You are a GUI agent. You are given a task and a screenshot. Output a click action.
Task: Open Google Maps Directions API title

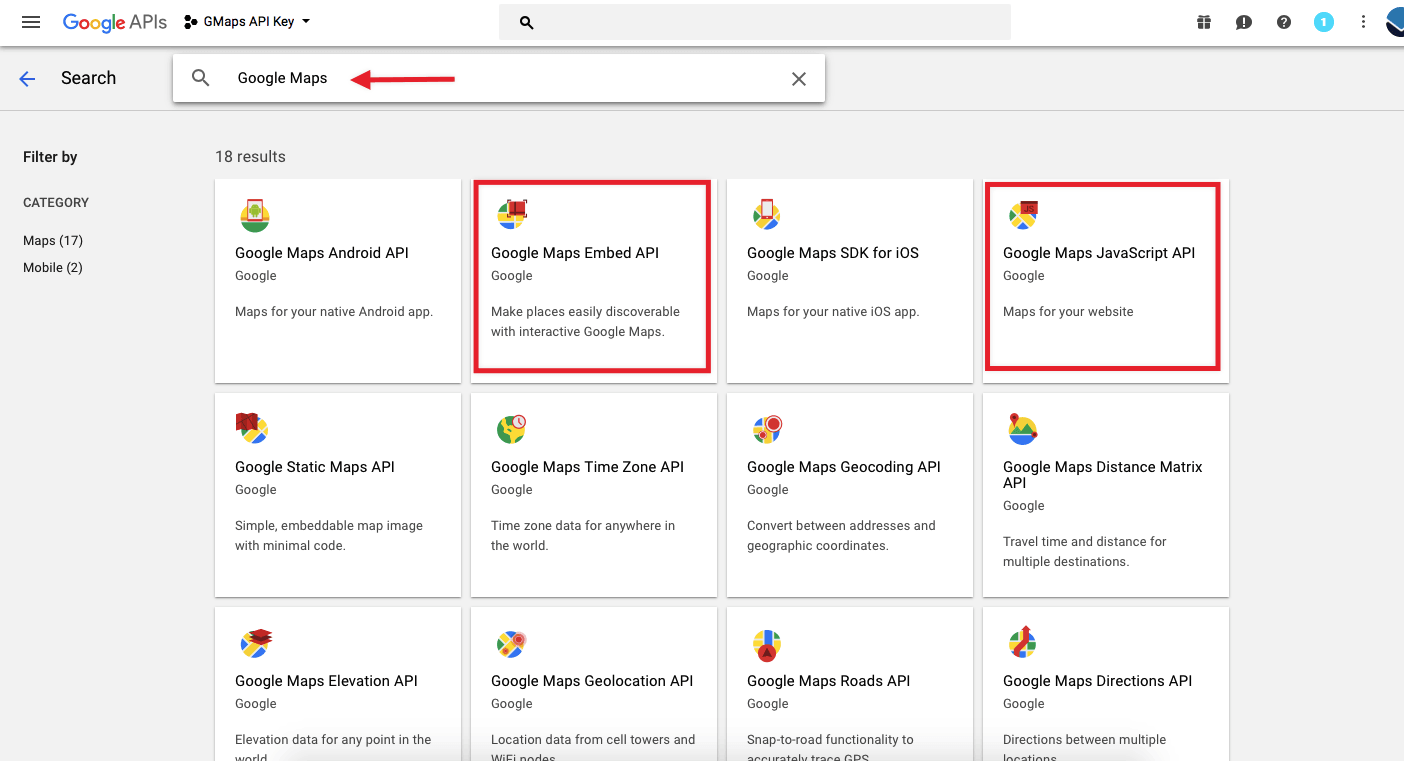(x=1098, y=681)
